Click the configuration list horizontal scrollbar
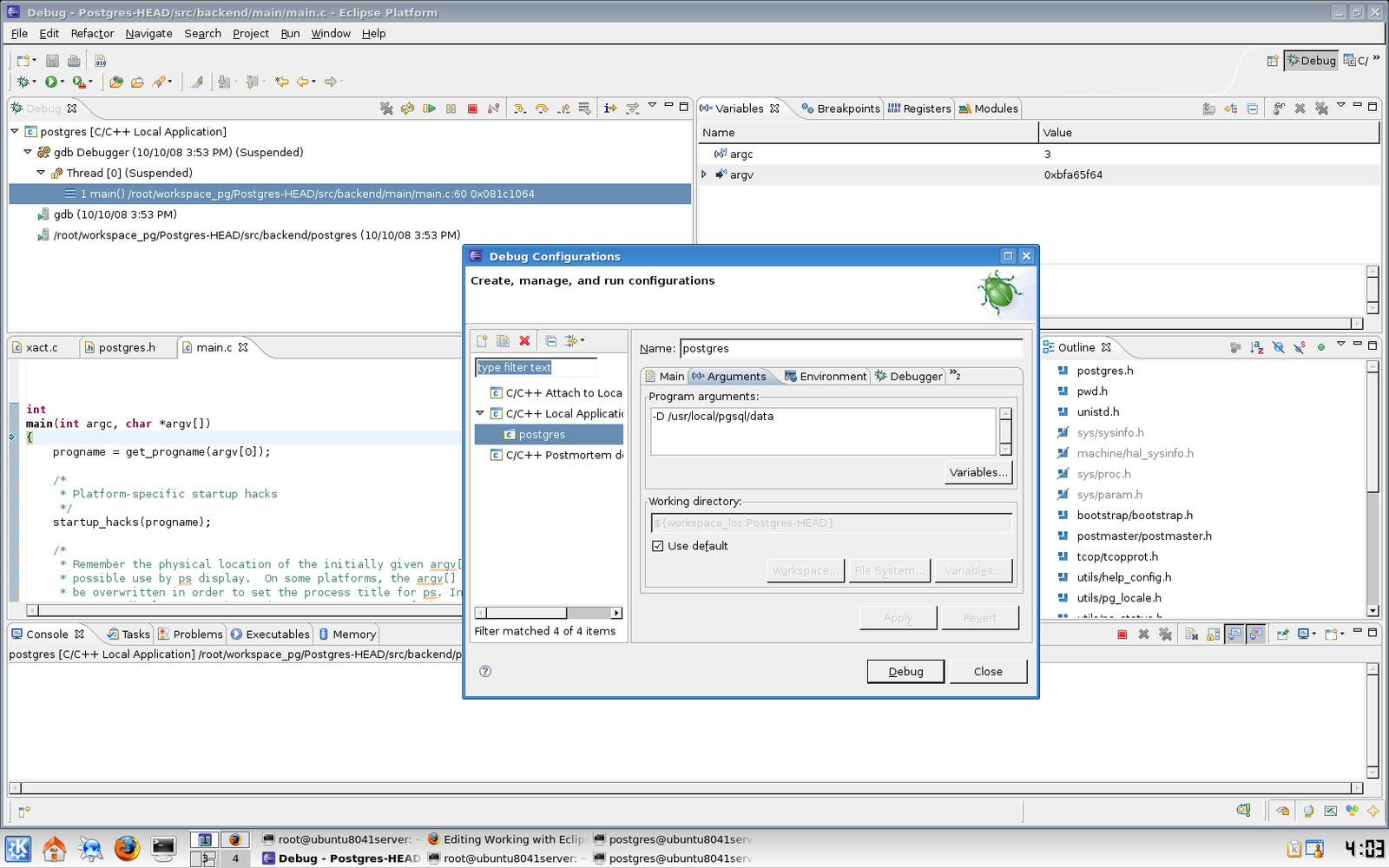1389x868 pixels. tap(525, 613)
